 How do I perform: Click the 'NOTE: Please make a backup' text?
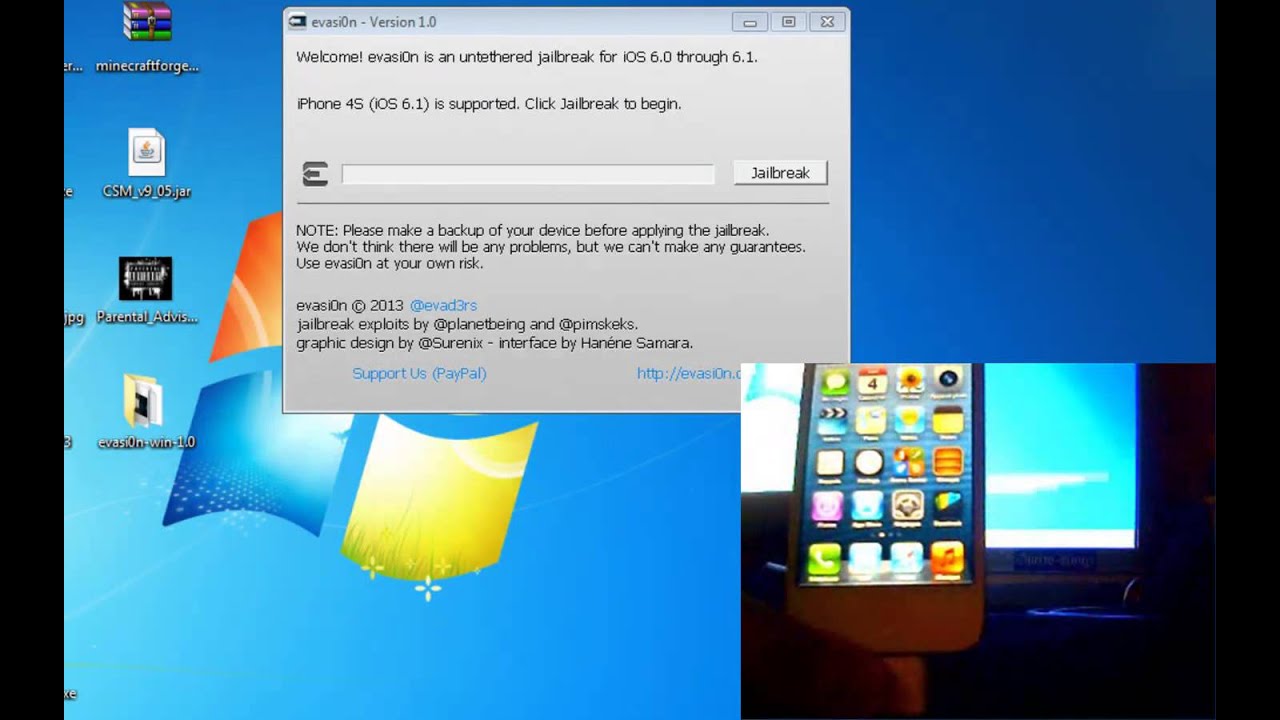tap(532, 230)
